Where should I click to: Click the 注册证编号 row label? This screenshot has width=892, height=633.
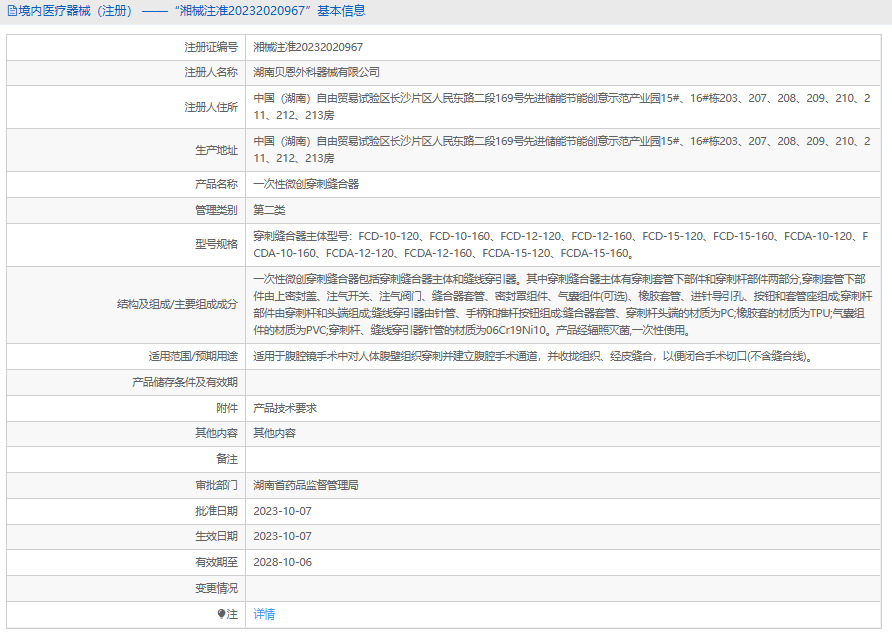(x=211, y=47)
